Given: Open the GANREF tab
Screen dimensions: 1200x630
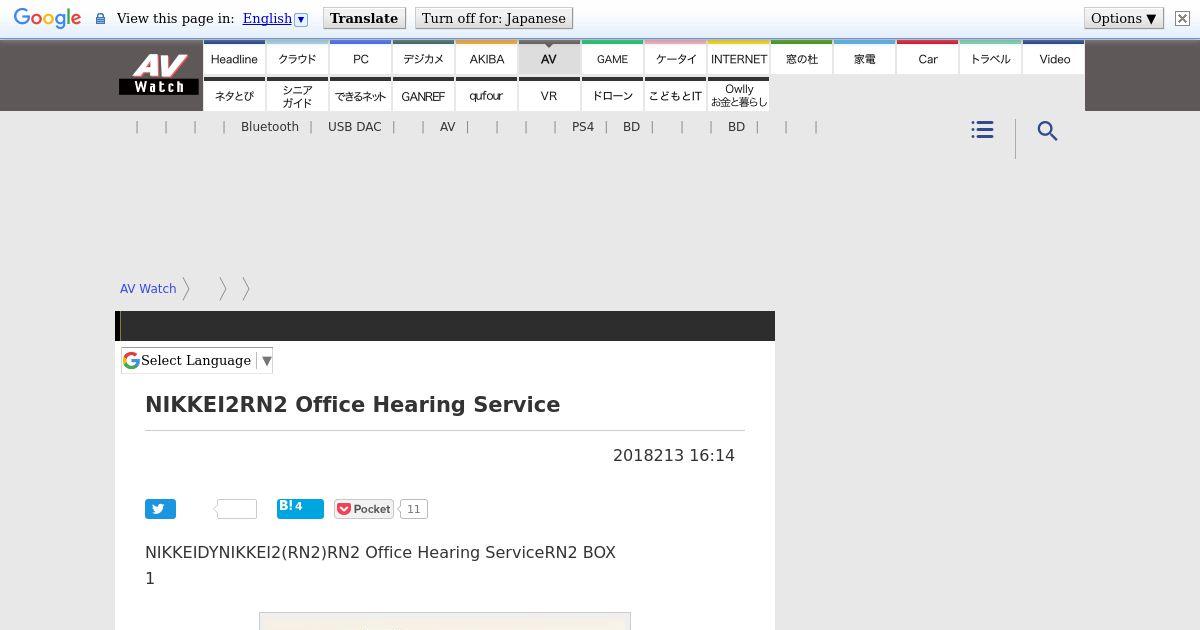Looking at the screenshot, I should [x=423, y=96].
